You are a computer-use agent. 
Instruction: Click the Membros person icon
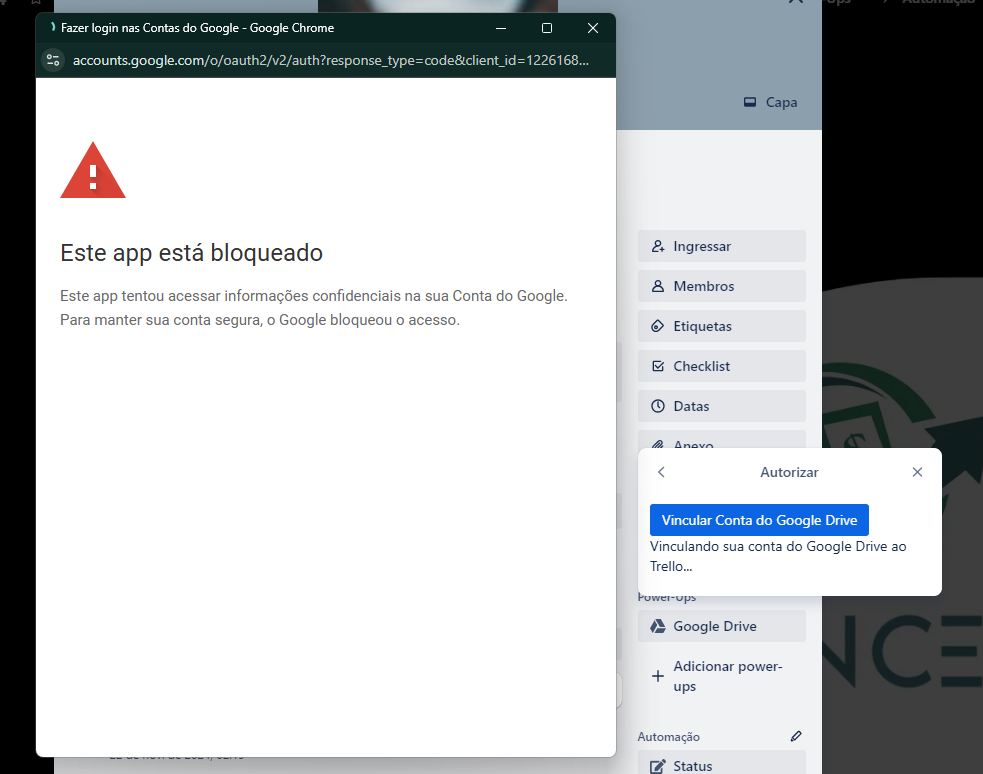pos(658,286)
